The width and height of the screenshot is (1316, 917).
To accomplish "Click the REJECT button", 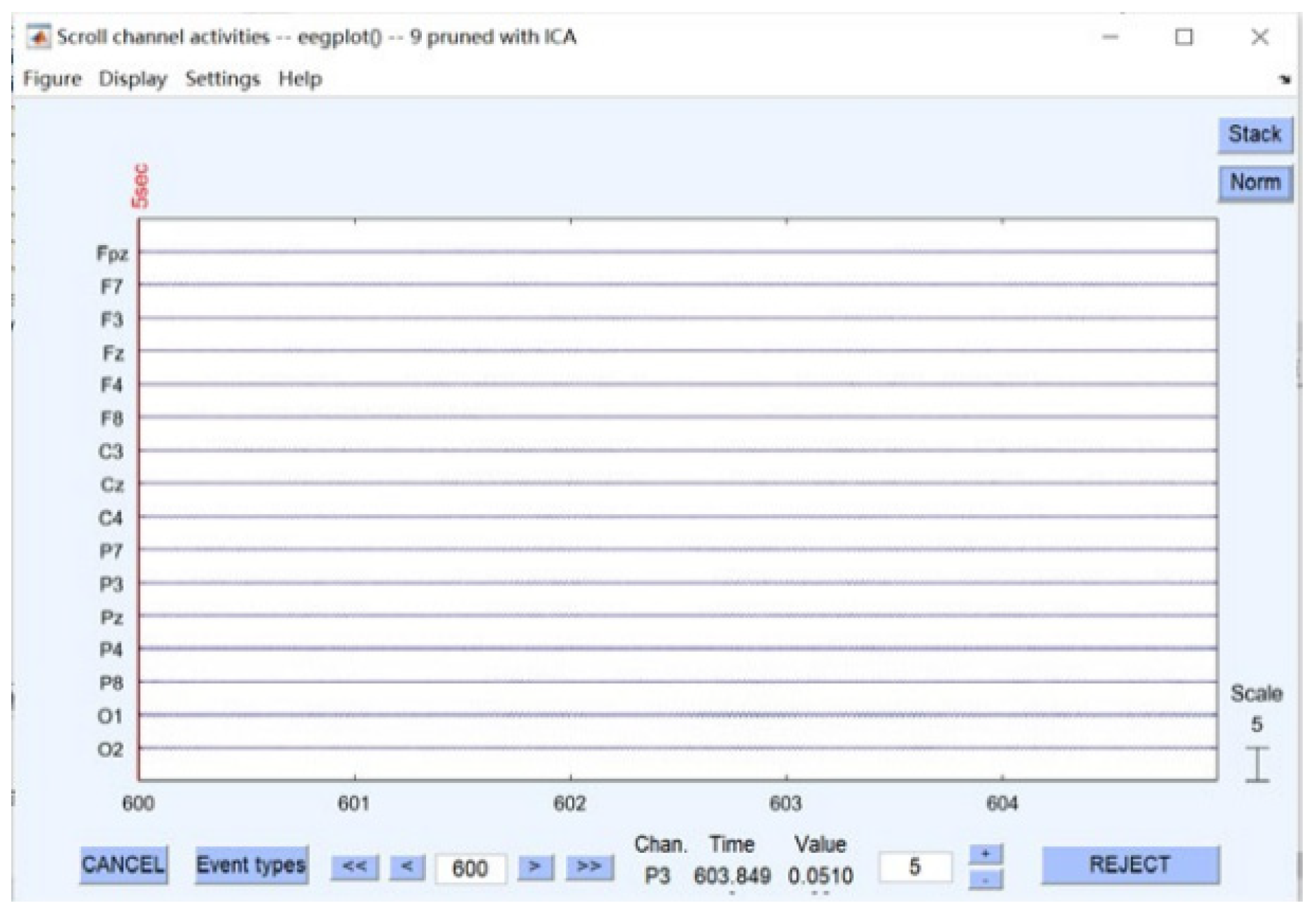I will (1129, 865).
